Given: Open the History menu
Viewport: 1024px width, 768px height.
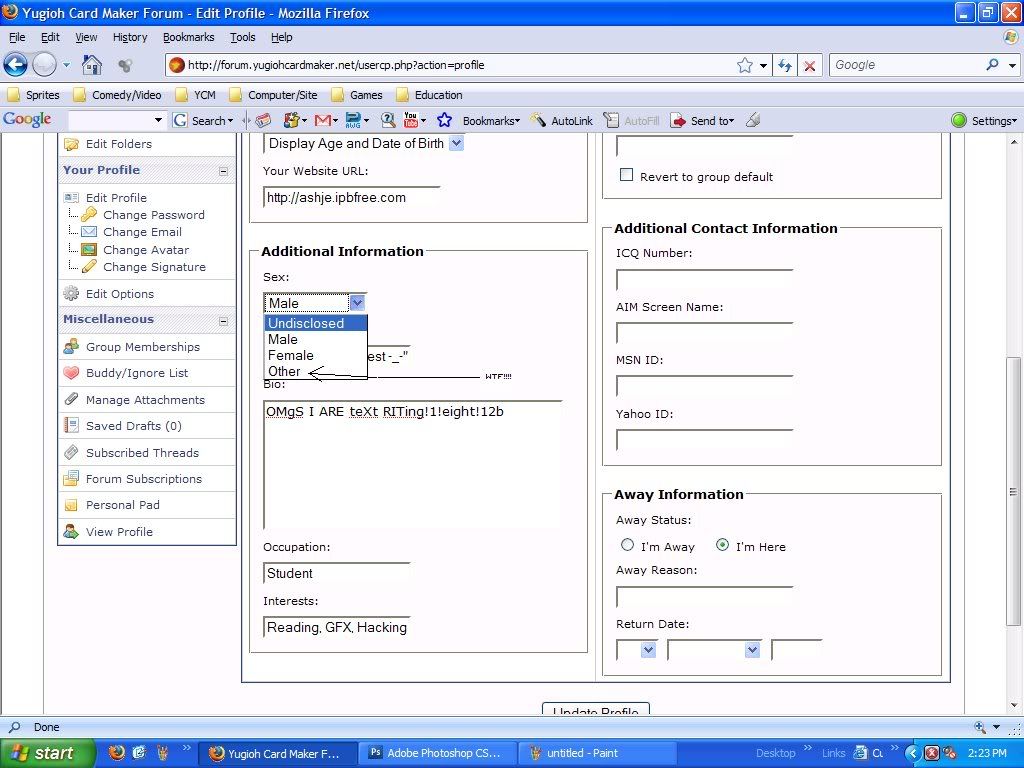Looking at the screenshot, I should [130, 37].
